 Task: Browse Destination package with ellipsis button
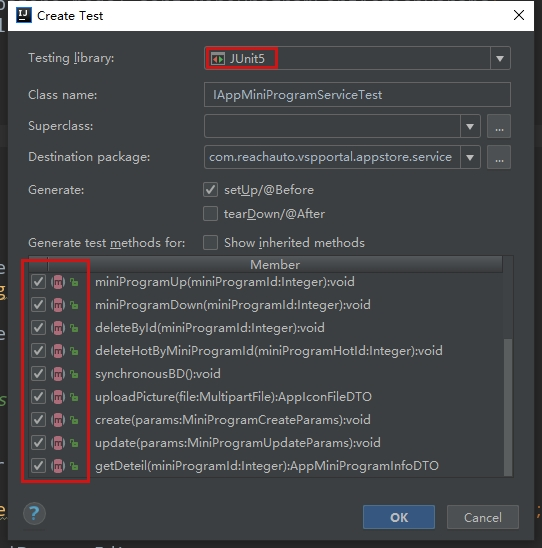coord(499,157)
